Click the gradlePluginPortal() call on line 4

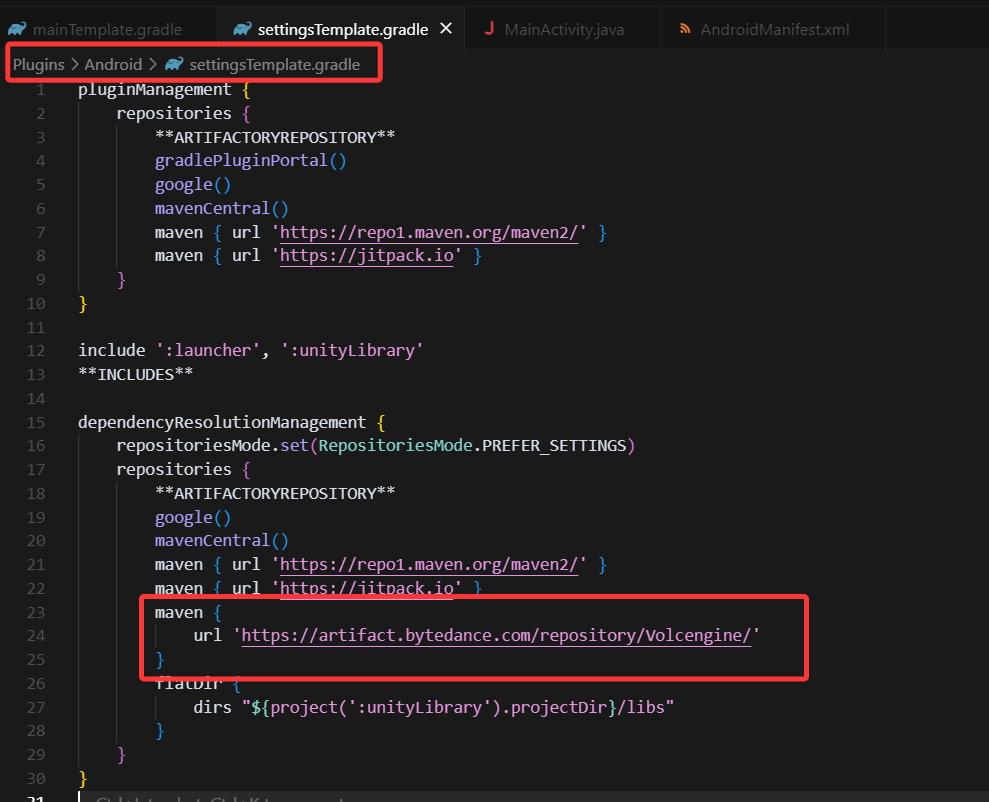pyautogui.click(x=250, y=161)
